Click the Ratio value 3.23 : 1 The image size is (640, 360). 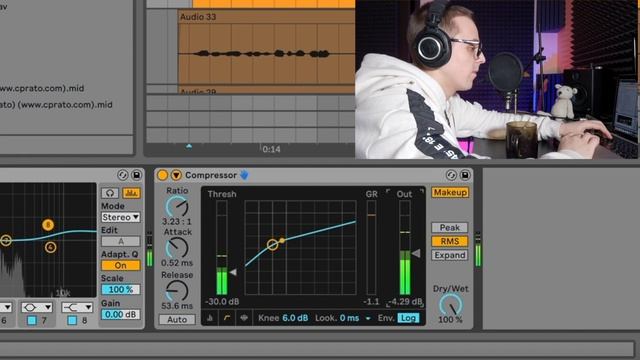click(177, 222)
